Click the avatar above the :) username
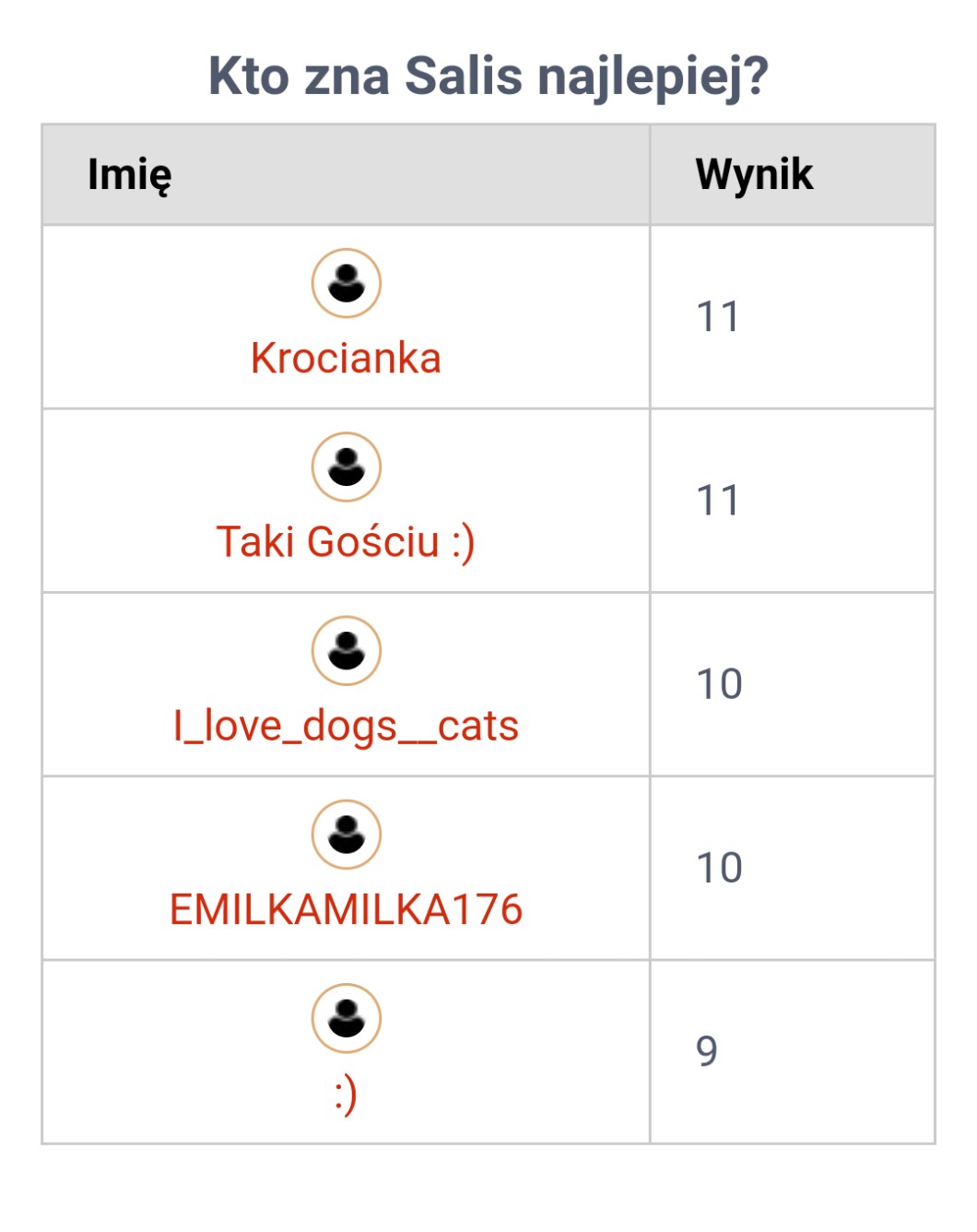This screenshot has width=977, height=1232. pyautogui.click(x=347, y=1018)
